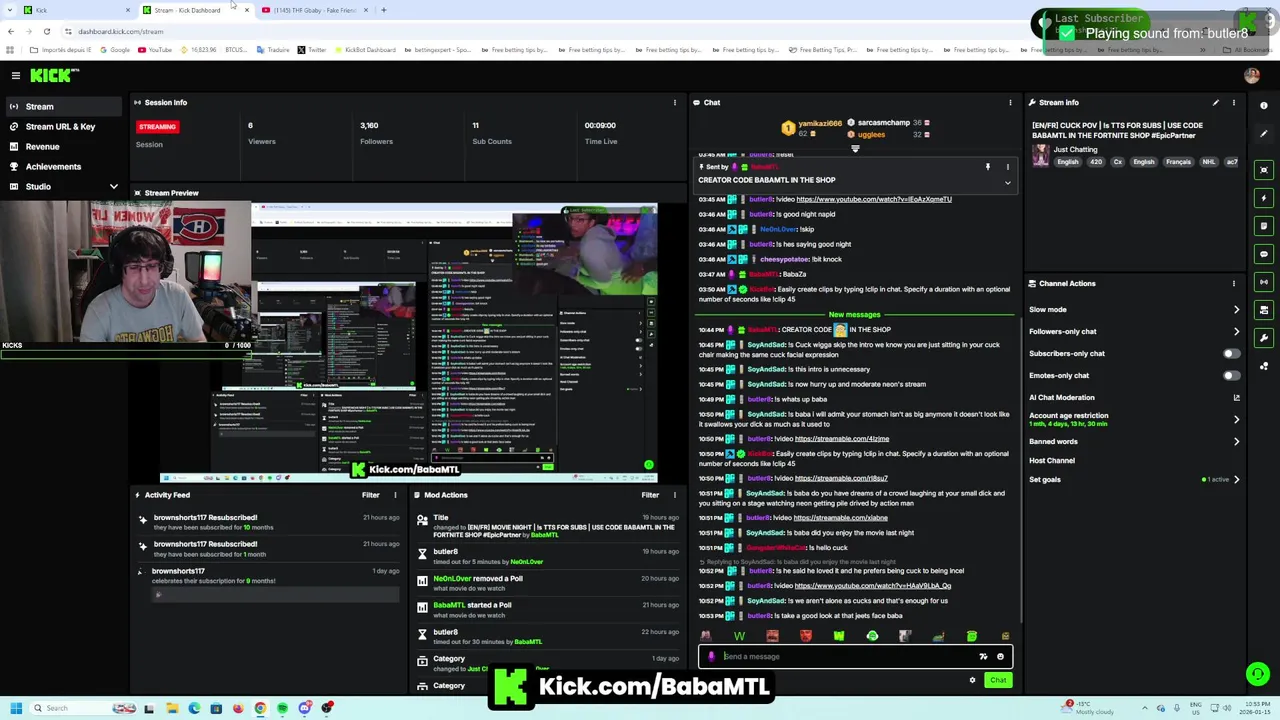
Task: Open Activity Feed Filter dropdown
Action: pyautogui.click(x=370, y=495)
